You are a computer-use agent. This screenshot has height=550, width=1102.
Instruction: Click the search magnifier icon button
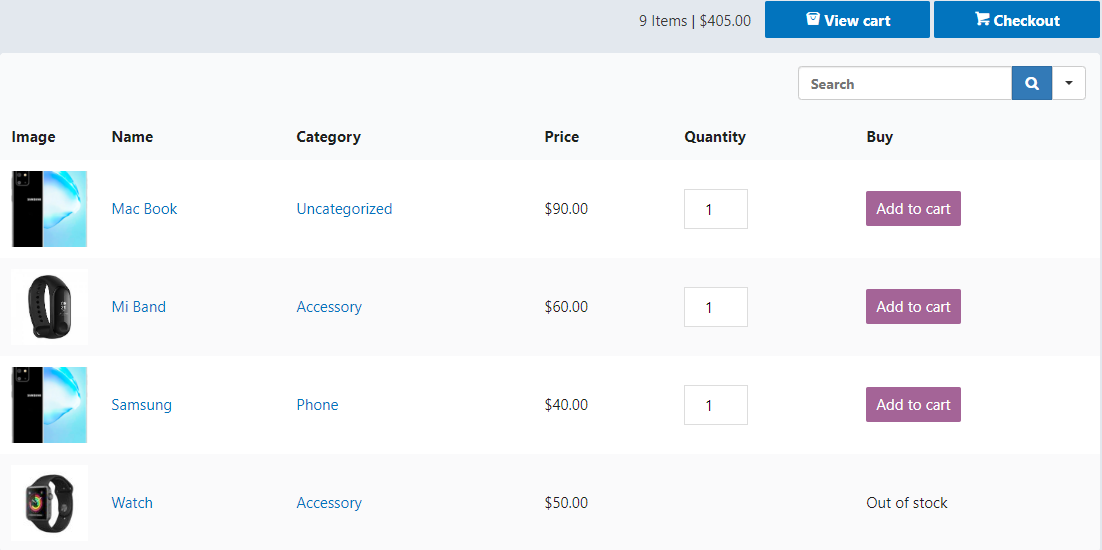point(1031,84)
